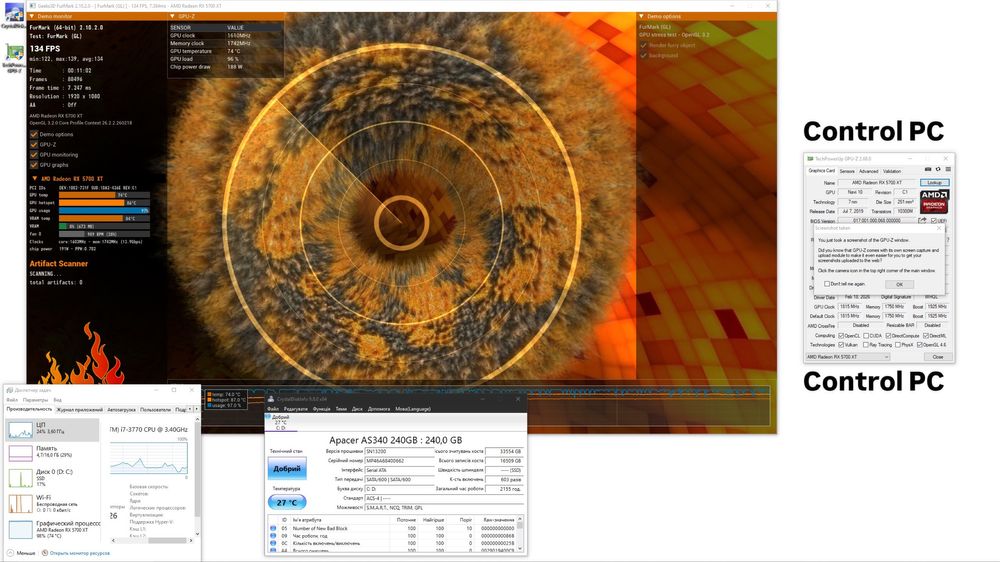Collapse the GPU-Z sensor panel in FurMark
Image resolution: width=1000 pixels, height=562 pixels.
pyautogui.click(x=173, y=16)
